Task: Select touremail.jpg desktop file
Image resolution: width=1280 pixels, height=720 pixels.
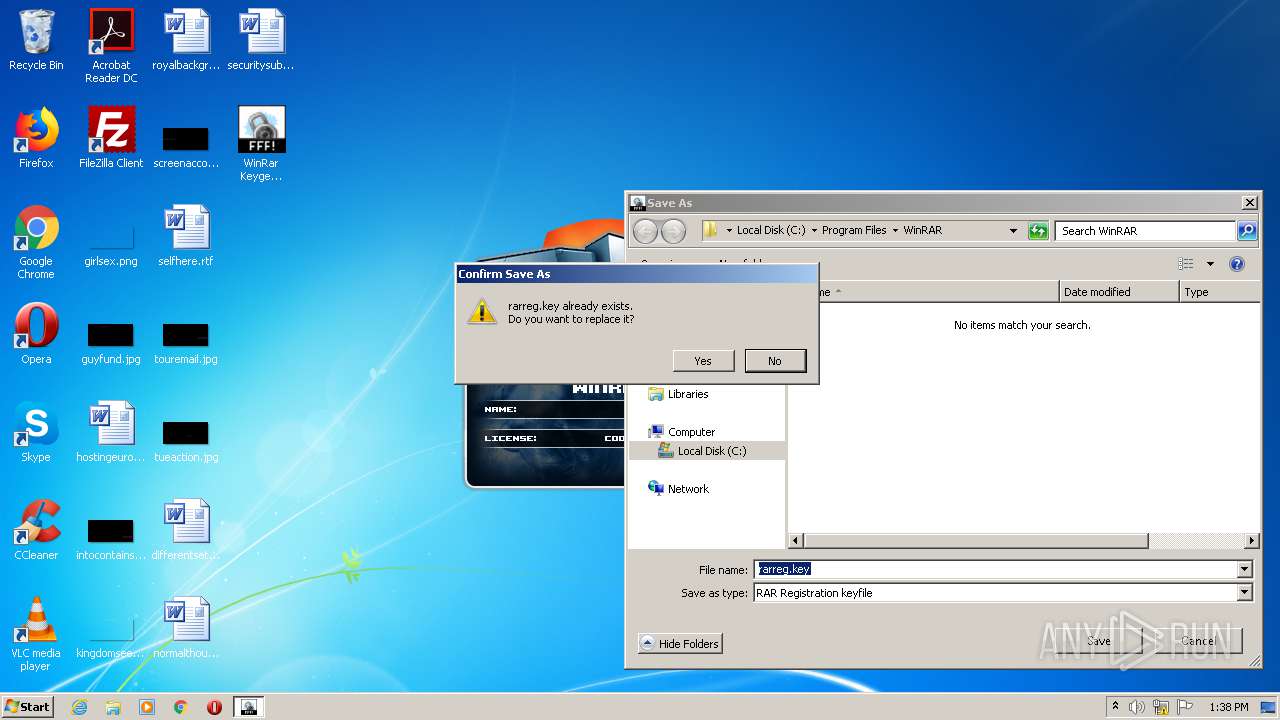Action: pyautogui.click(x=186, y=342)
